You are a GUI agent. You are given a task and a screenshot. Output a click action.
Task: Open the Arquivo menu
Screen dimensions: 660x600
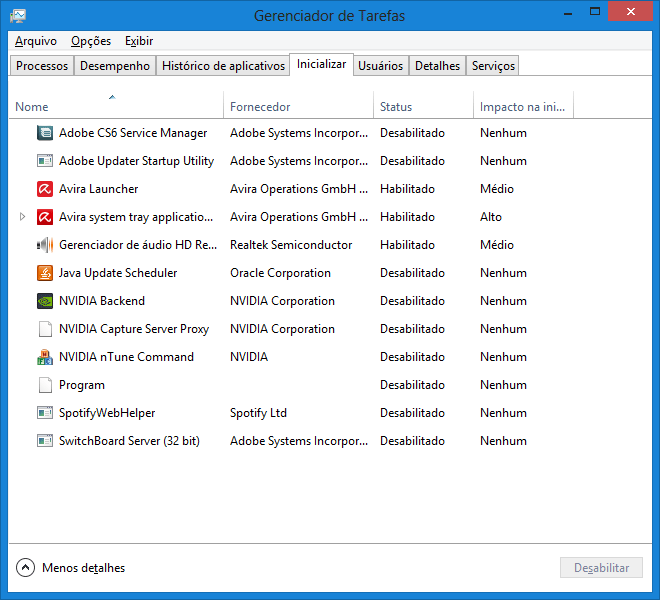tap(36, 41)
